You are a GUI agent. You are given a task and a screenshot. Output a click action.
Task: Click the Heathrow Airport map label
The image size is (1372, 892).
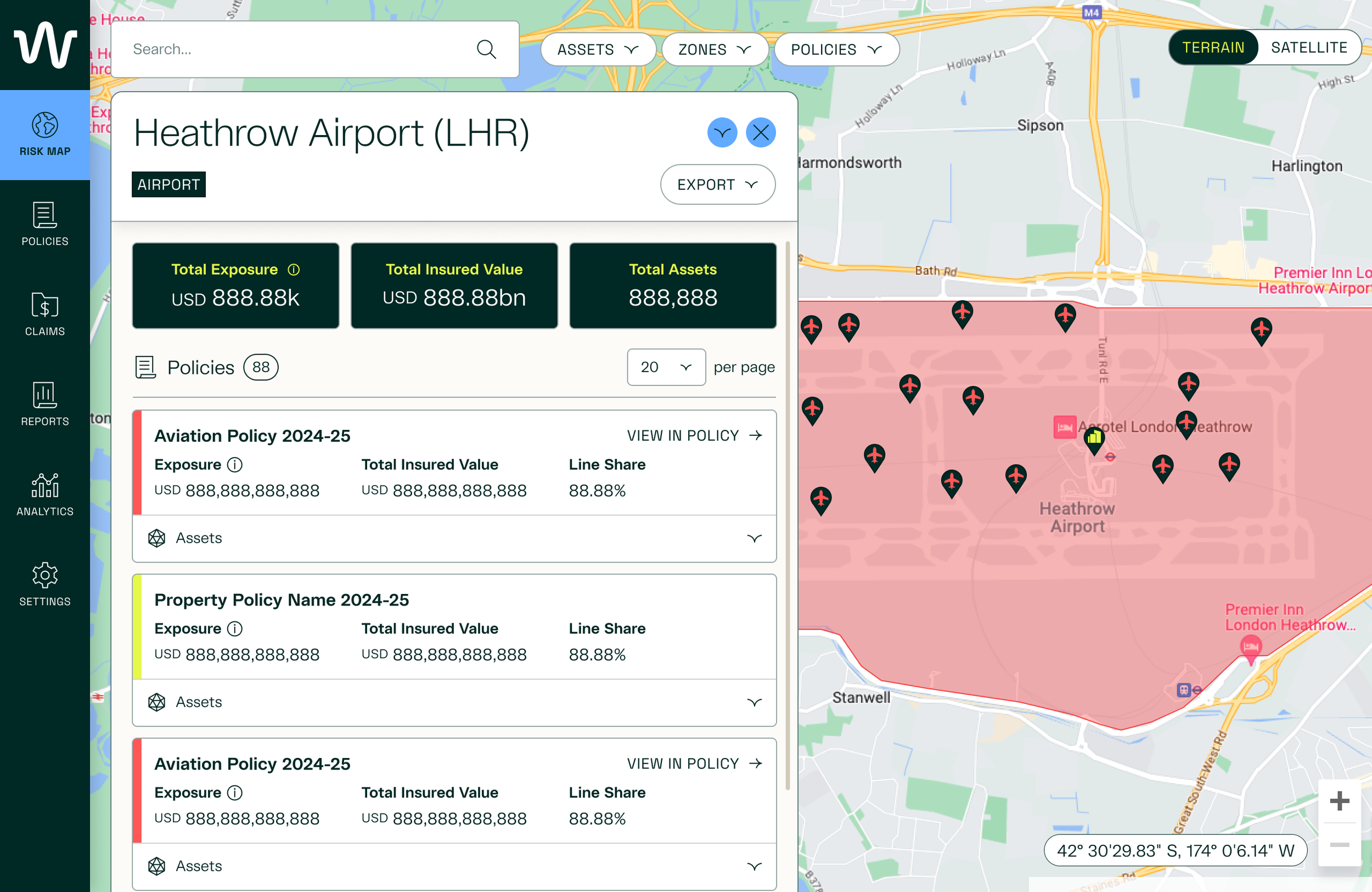[1077, 517]
